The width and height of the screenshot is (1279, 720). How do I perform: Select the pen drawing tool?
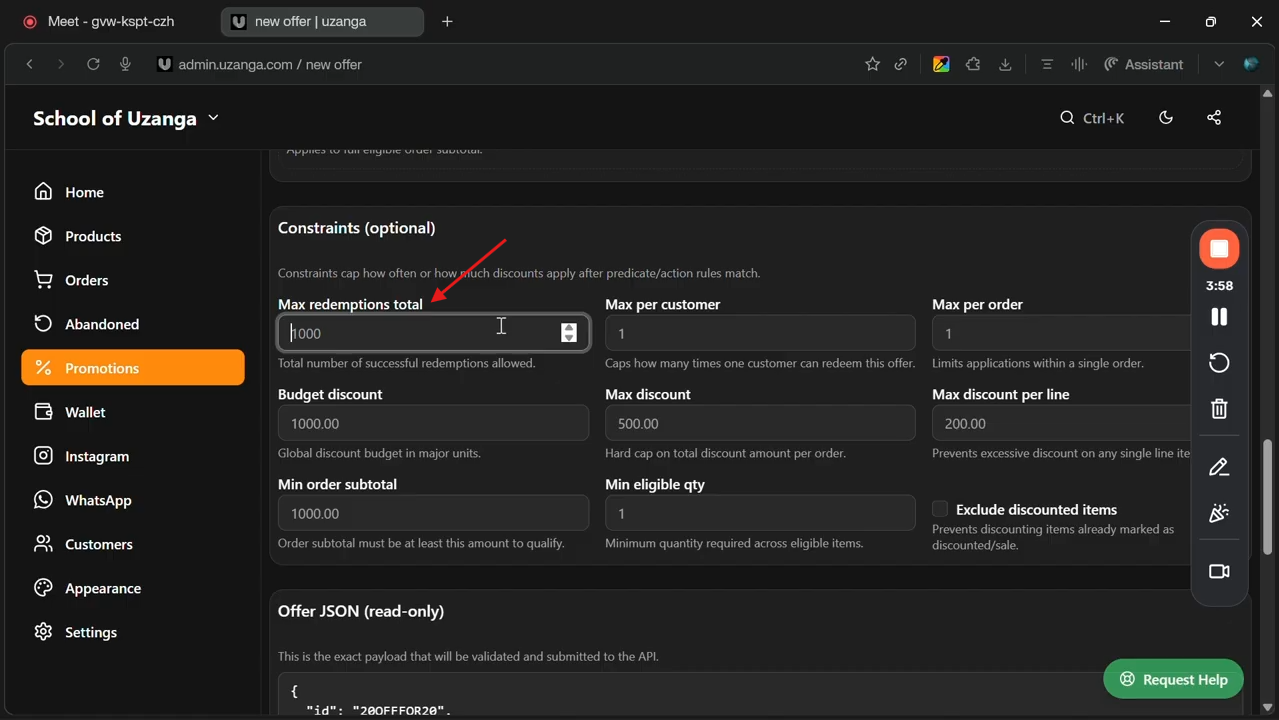[x=1219, y=467]
